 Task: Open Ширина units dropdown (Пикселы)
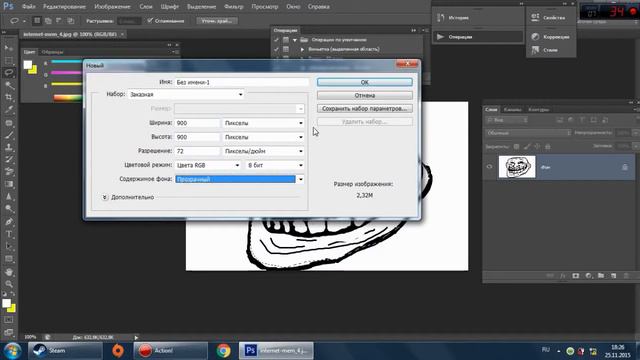[263, 123]
